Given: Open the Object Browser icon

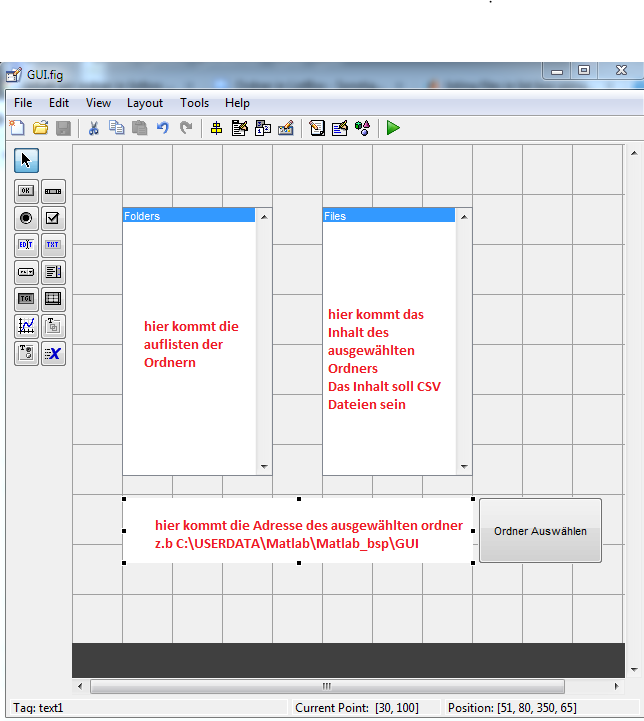Looking at the screenshot, I should (363, 128).
